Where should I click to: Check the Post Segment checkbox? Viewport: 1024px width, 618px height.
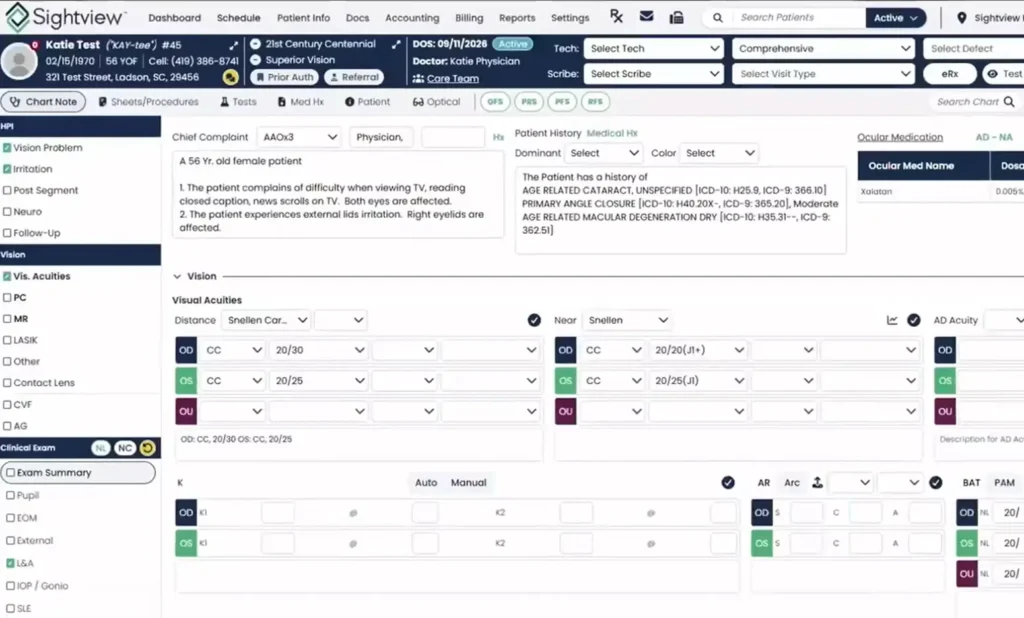click(7, 191)
